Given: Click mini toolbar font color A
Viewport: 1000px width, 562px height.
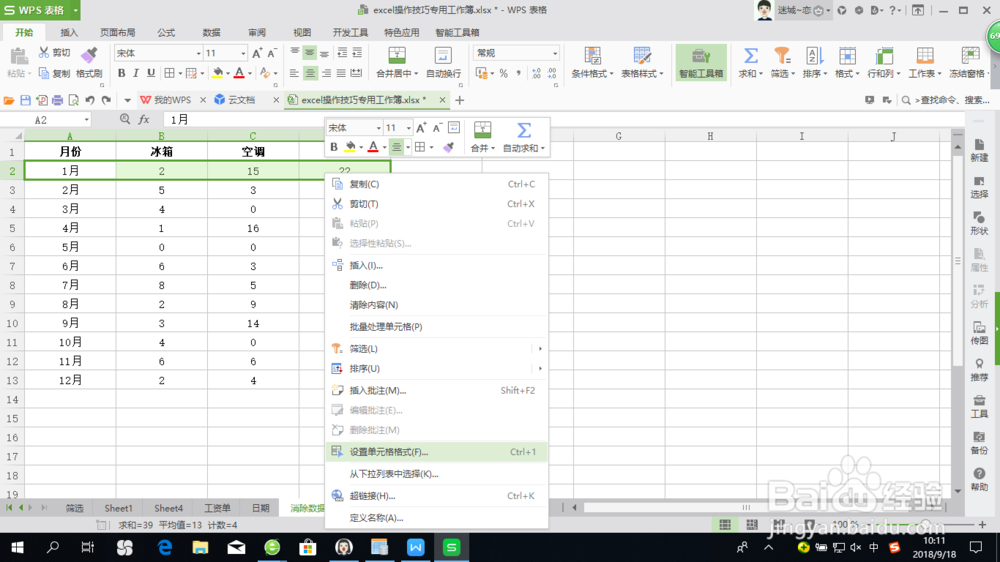Looking at the screenshot, I should pos(373,147).
